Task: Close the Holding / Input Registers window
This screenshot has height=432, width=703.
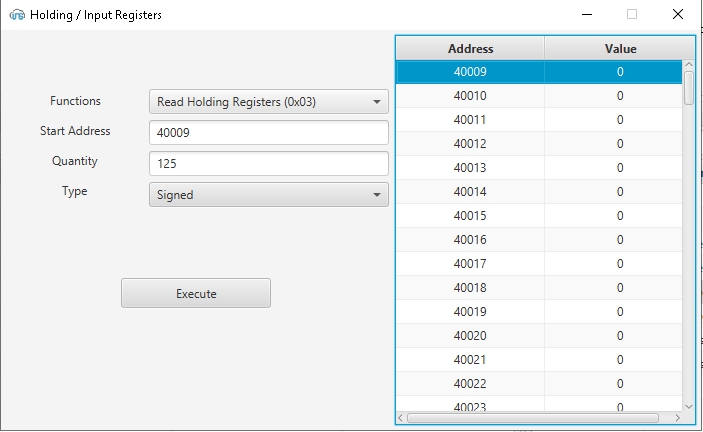Action: coord(679,15)
